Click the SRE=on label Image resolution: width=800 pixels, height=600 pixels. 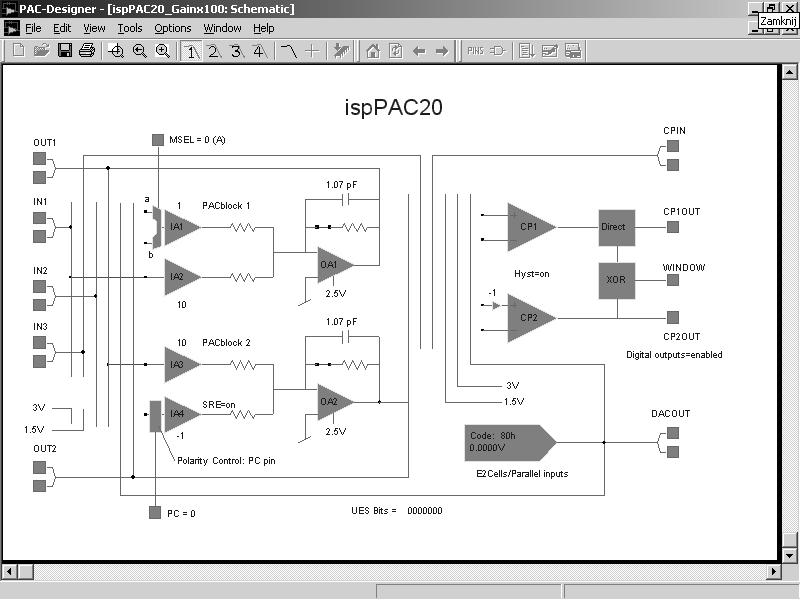[x=218, y=405]
